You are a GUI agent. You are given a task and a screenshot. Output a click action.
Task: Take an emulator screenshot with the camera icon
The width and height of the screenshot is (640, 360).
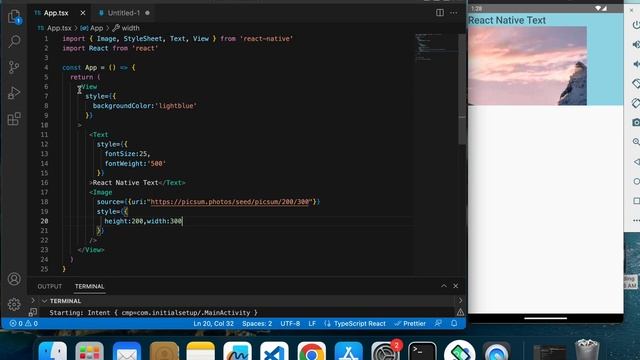(636, 122)
